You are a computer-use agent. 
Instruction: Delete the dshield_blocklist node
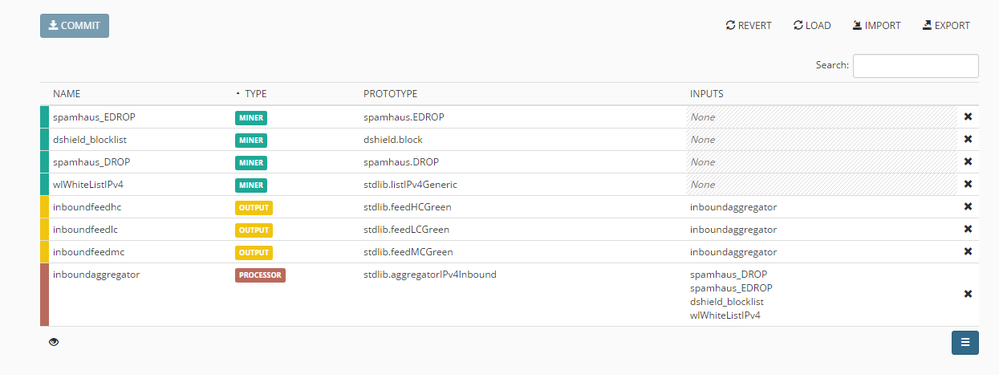point(968,139)
